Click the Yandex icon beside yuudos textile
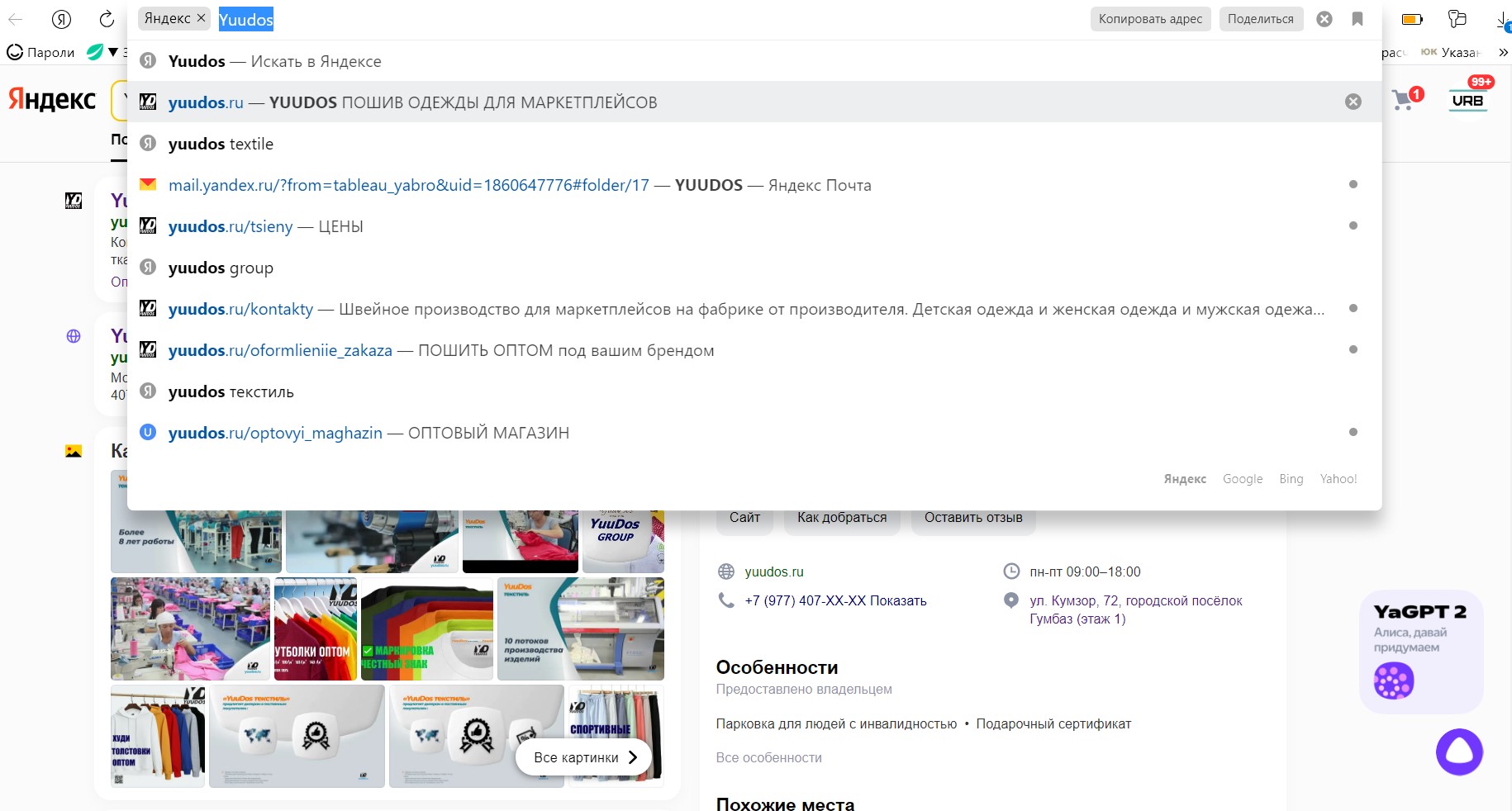 tap(148, 143)
